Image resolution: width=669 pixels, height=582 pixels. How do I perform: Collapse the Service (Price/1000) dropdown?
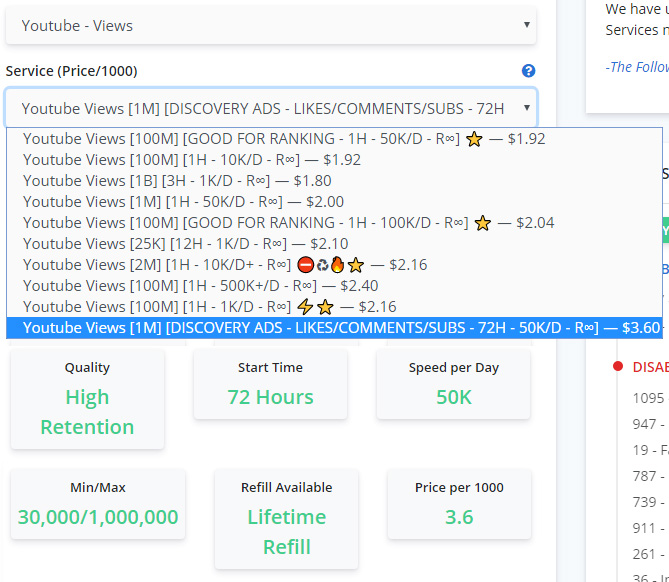click(x=271, y=108)
